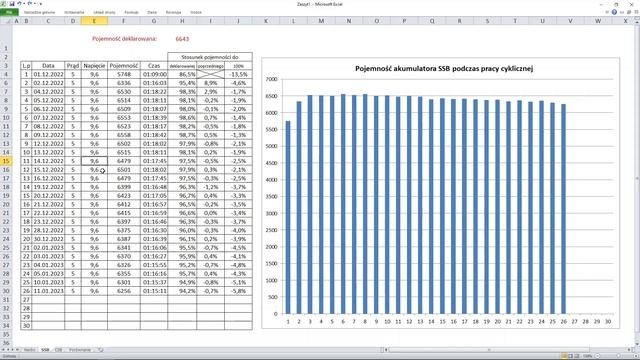The image size is (640, 360).
Task: Open the SSB sheet tab
Action: (45, 350)
